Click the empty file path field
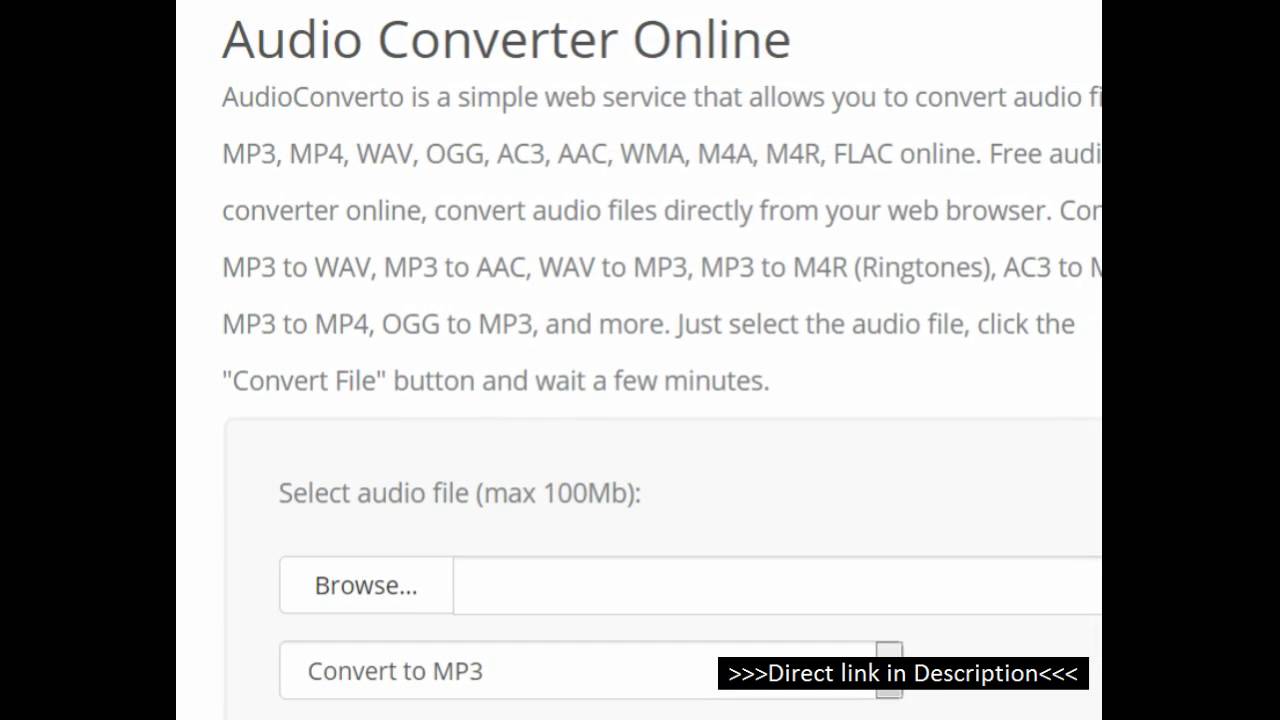The width and height of the screenshot is (1280, 720). tap(777, 585)
